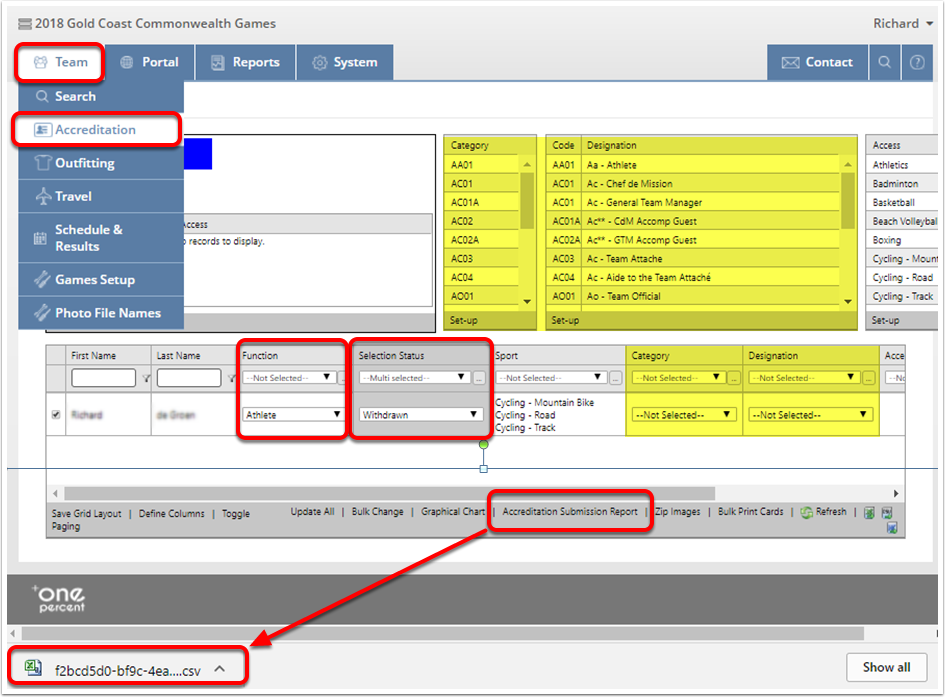945x697 pixels.
Task: Open the Richard user menu arrow
Action: (929, 24)
